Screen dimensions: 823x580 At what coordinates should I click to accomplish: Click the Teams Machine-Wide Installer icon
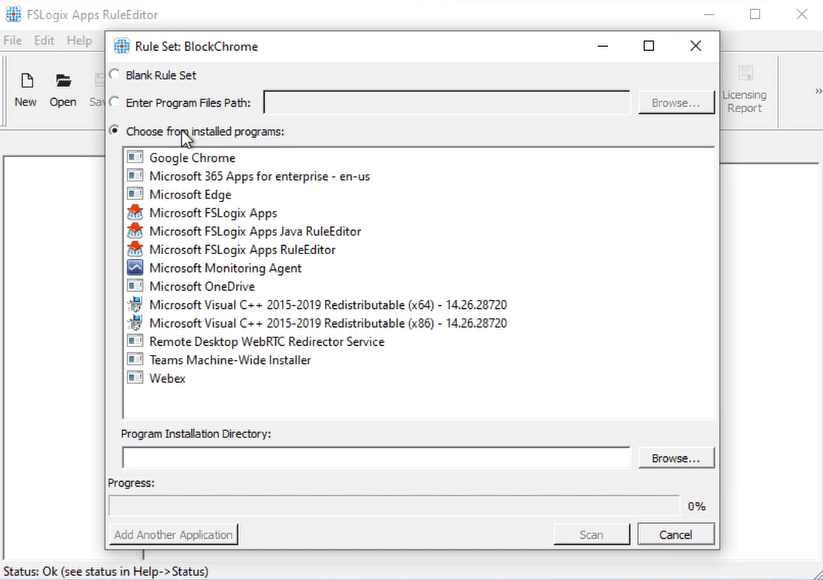[x=135, y=359]
